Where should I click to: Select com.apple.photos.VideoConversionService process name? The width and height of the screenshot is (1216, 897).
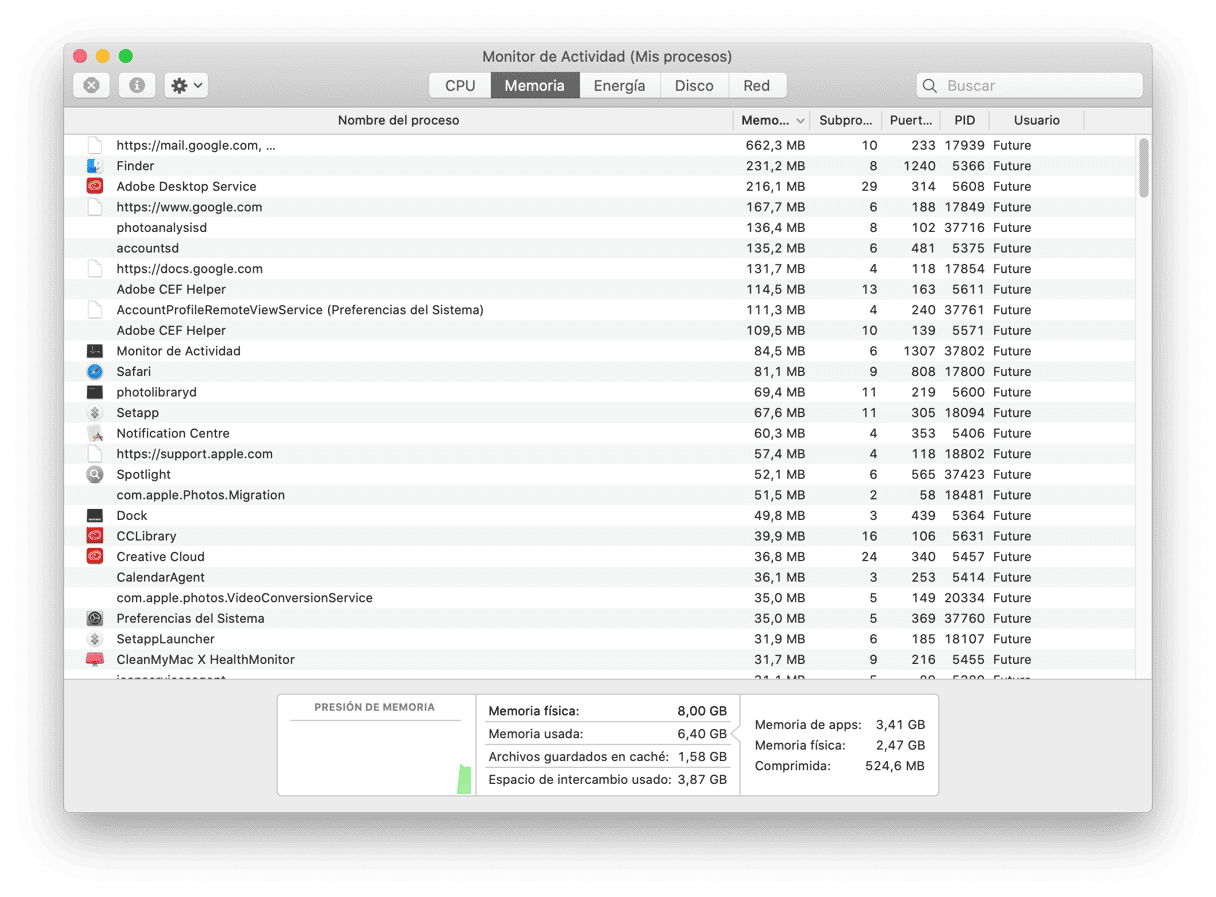(x=244, y=598)
